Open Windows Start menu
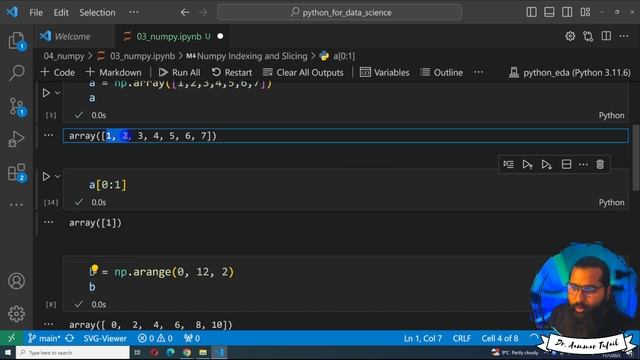640x360 pixels. 8,352
